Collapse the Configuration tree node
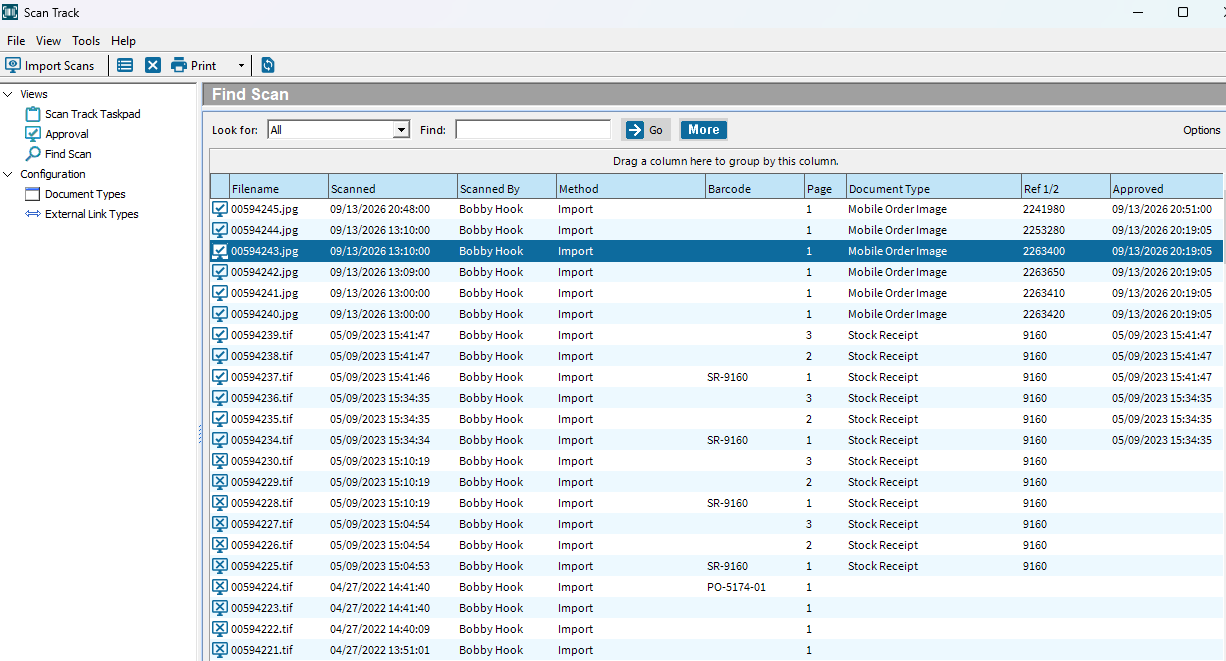 [x=8, y=174]
